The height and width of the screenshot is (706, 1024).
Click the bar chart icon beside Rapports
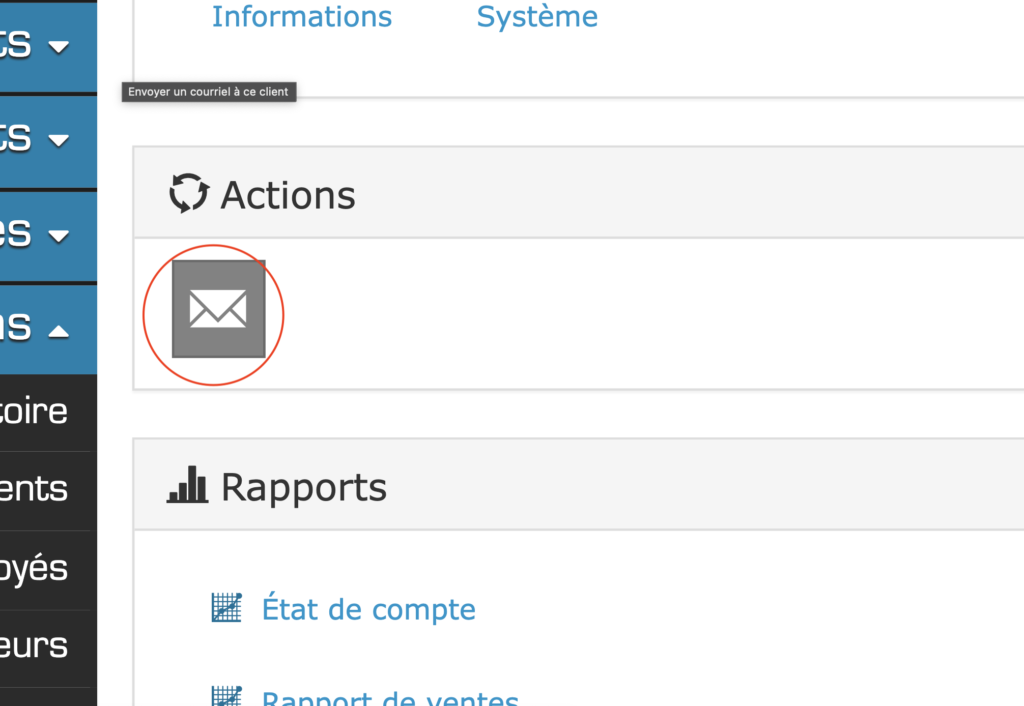pyautogui.click(x=188, y=486)
